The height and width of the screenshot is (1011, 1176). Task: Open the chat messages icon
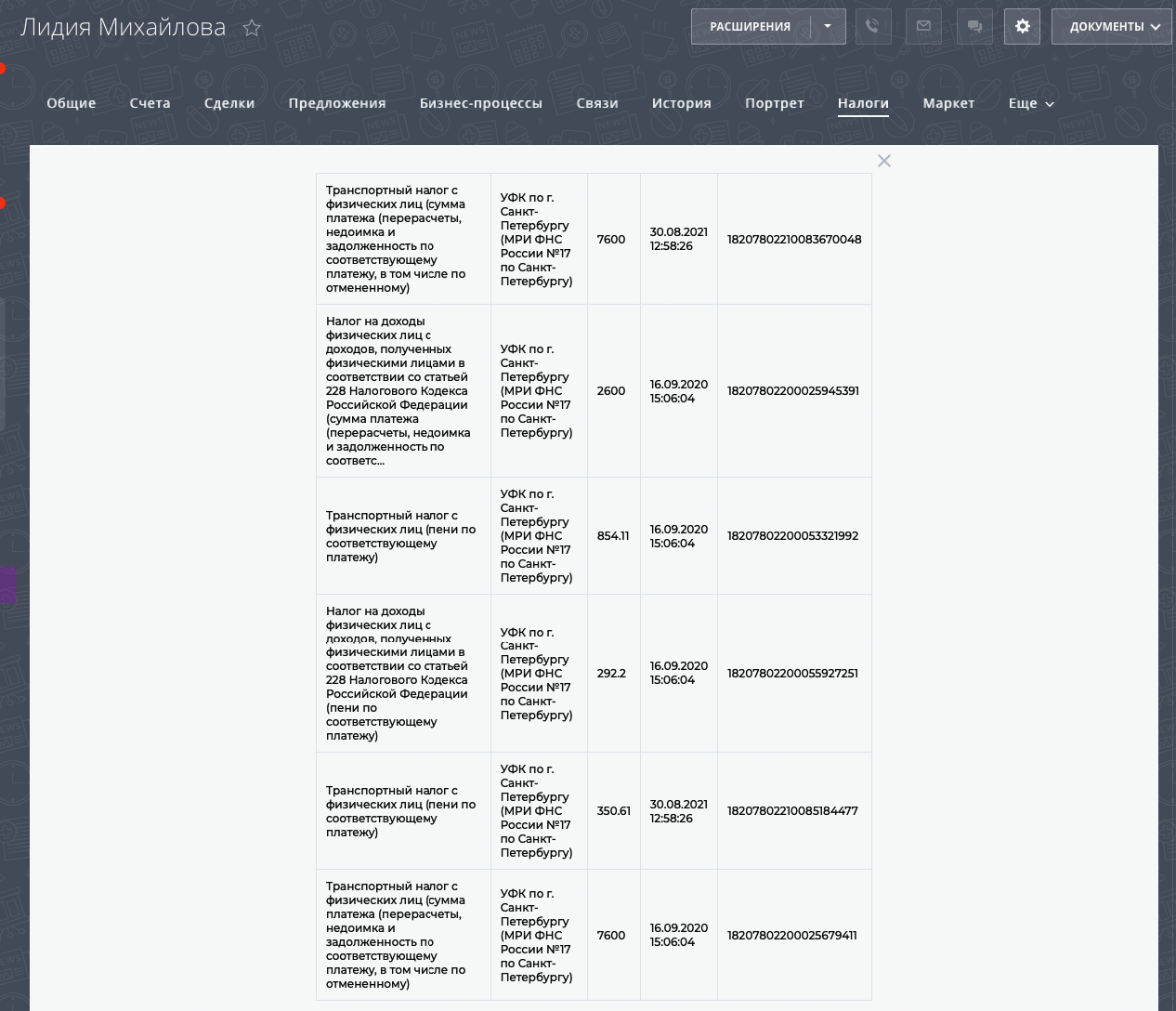(x=974, y=27)
